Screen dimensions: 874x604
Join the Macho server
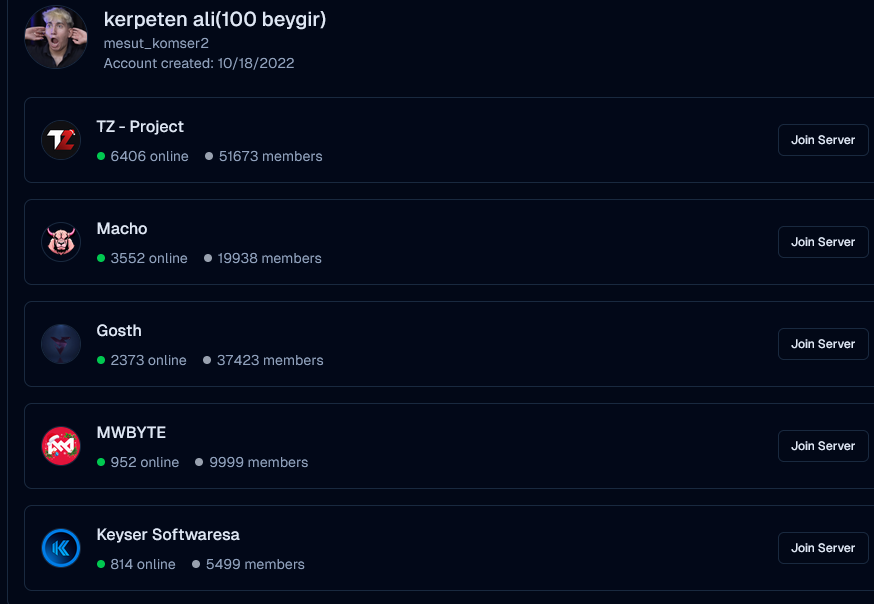click(823, 242)
